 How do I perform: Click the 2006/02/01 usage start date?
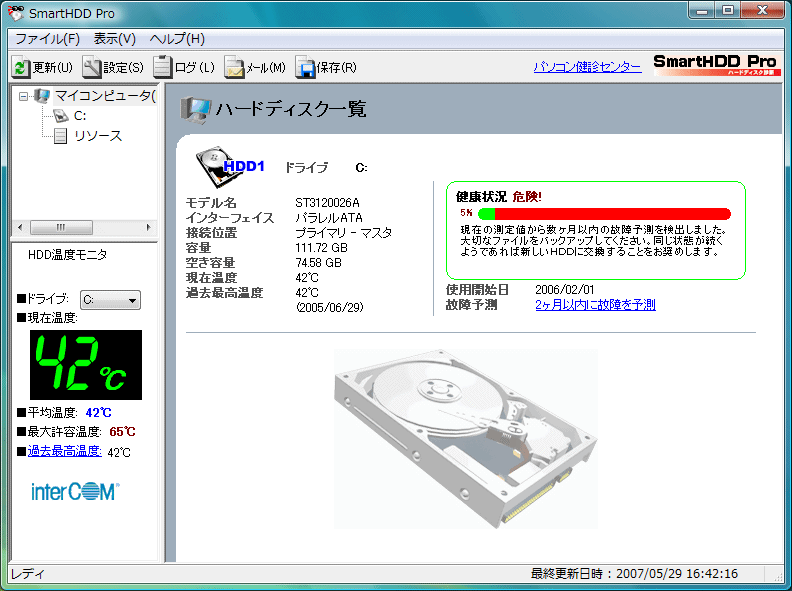tap(565, 289)
